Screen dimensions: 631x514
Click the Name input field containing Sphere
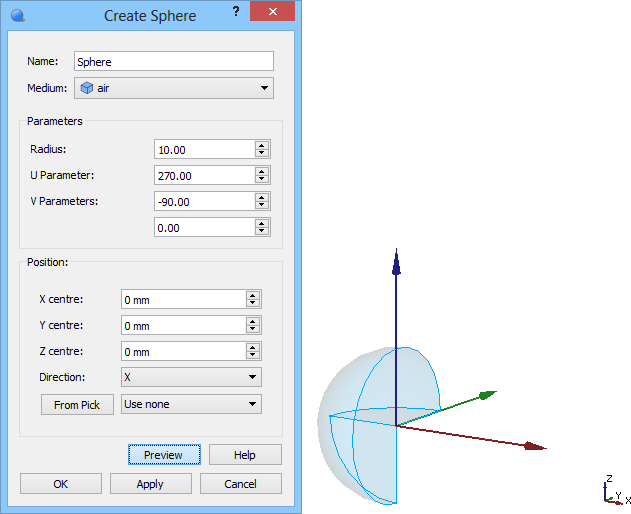pos(174,62)
